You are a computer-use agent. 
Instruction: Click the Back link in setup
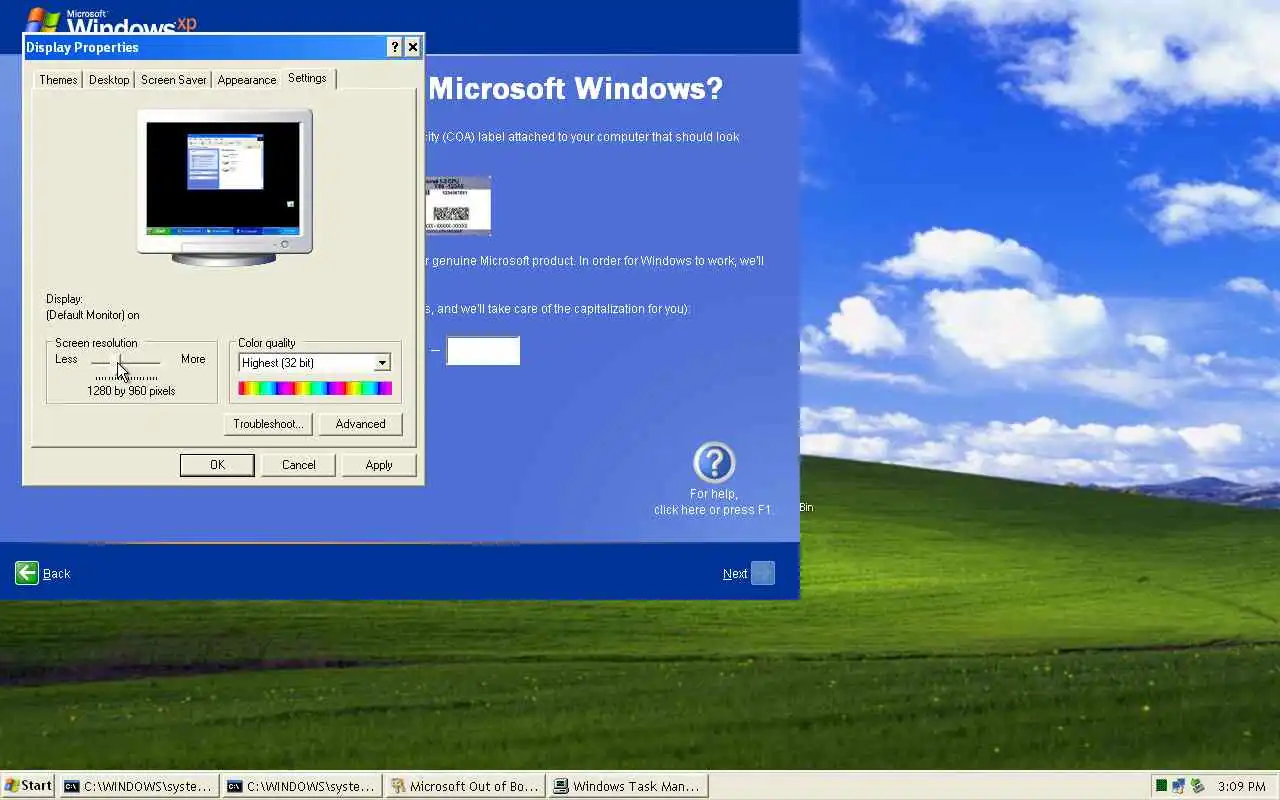pos(57,574)
